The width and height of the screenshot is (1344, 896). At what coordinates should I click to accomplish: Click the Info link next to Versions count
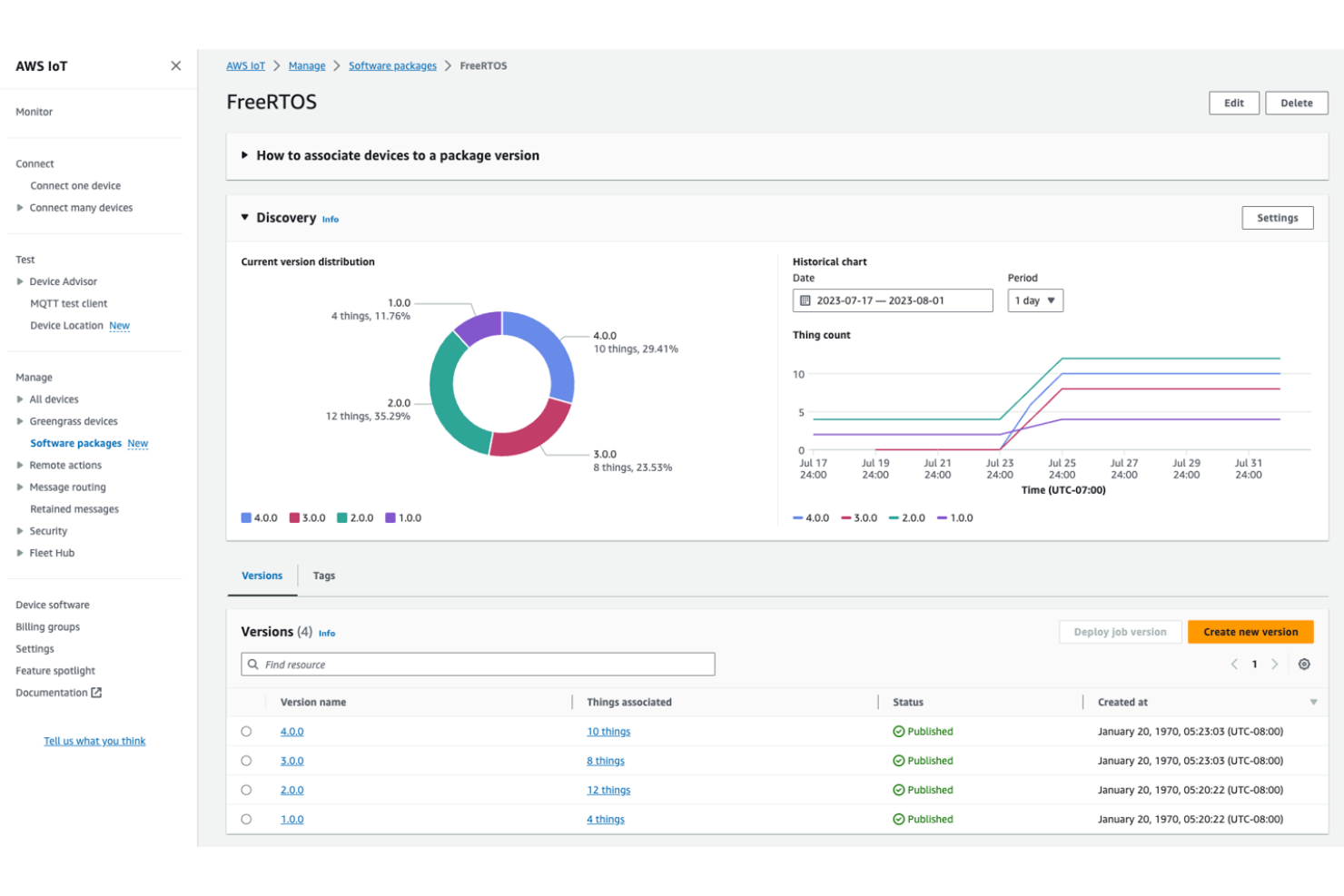coord(327,633)
